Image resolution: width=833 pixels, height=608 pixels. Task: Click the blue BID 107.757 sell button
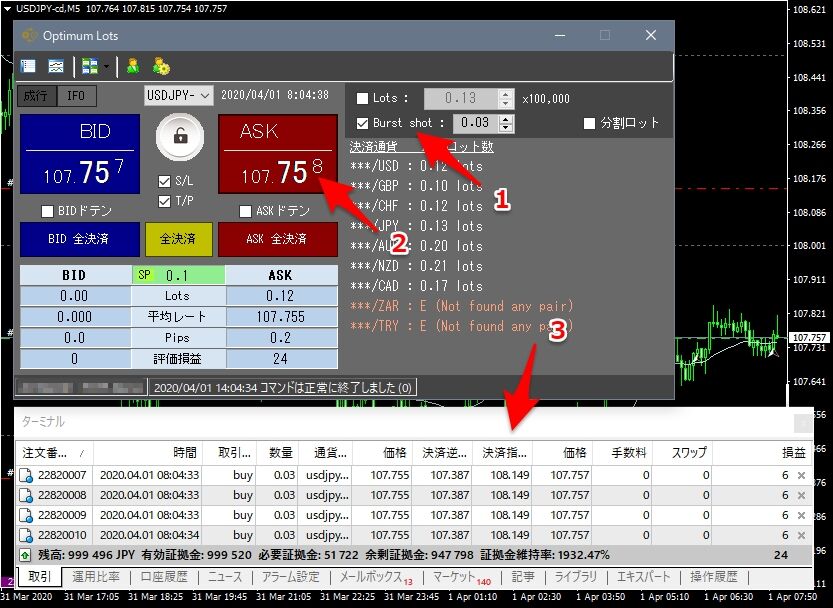80,154
